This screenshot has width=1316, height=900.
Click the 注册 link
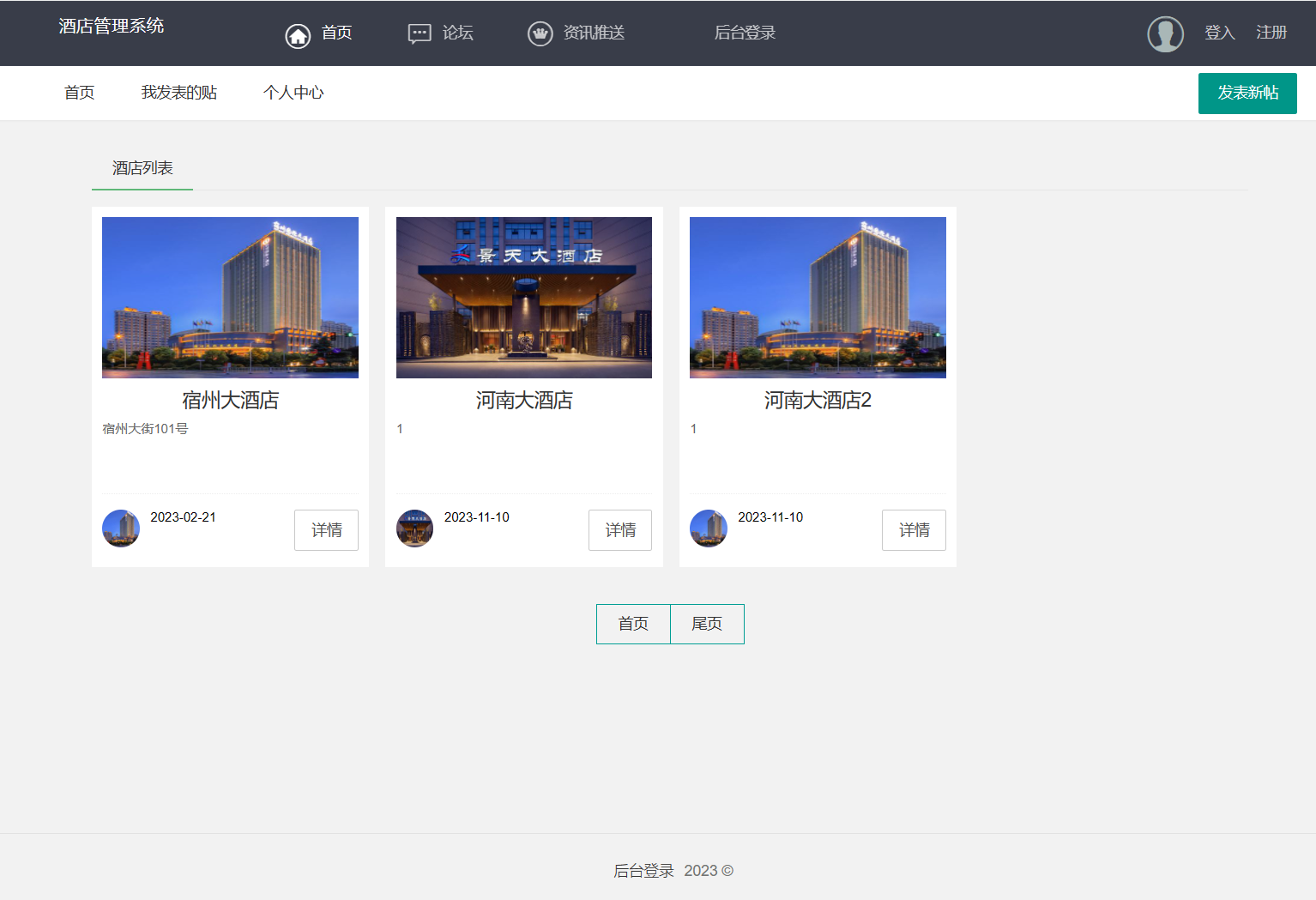[1271, 33]
